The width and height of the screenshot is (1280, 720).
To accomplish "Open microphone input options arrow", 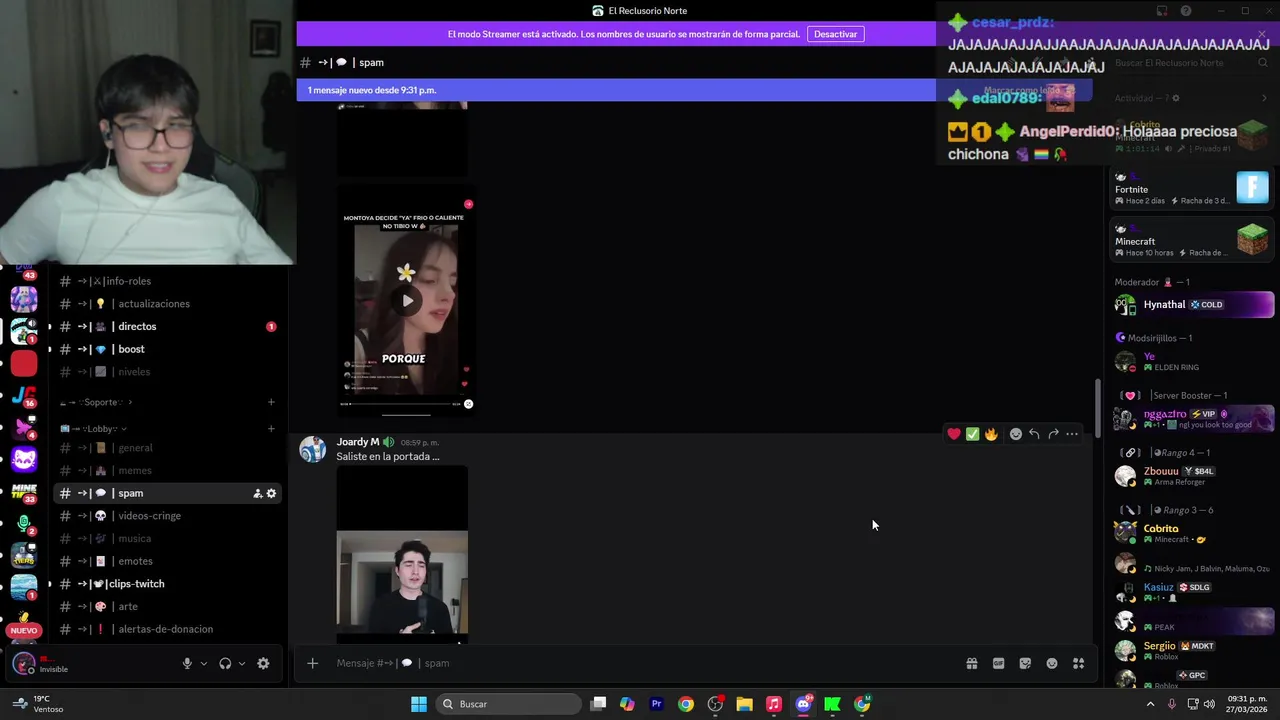I will 204,663.
